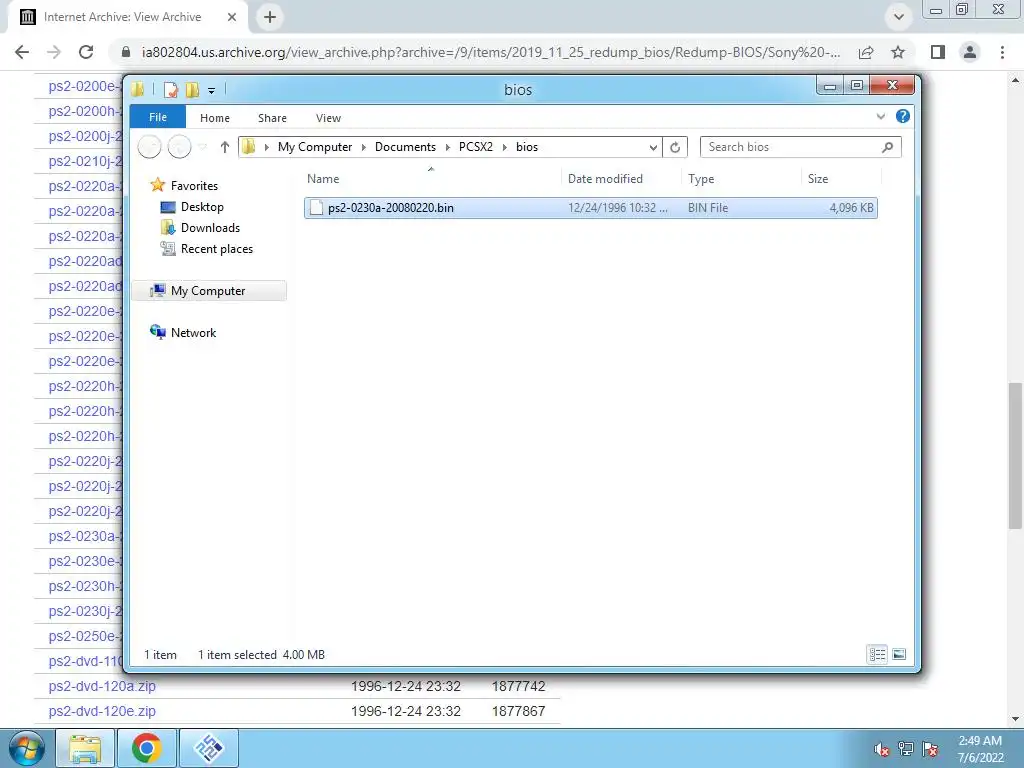Viewport: 1024px width, 768px height.
Task: Bookmark this page with the star
Action: (x=898, y=52)
